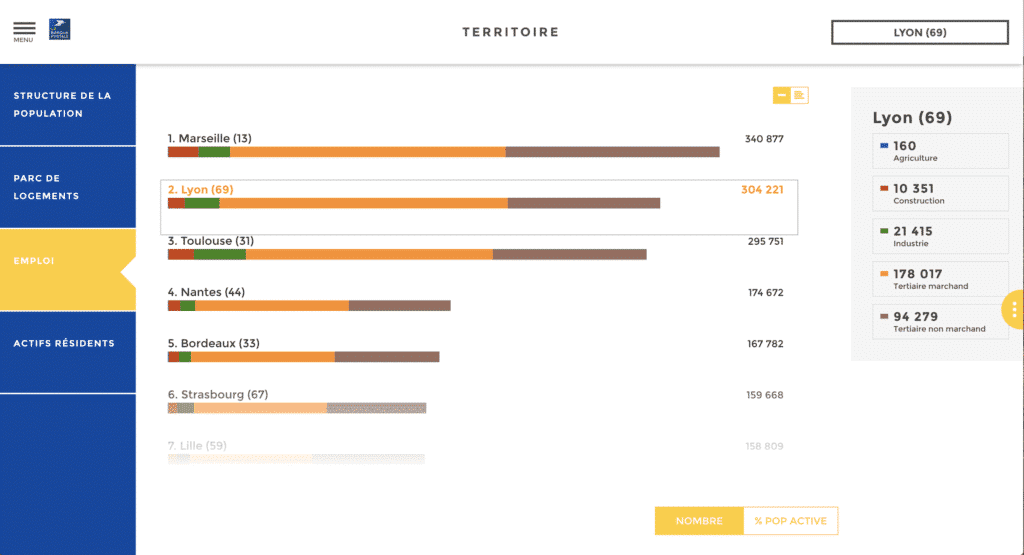Click the yellow three-dots side handle
Viewport: 1024px width, 555px height.
[x=1015, y=310]
